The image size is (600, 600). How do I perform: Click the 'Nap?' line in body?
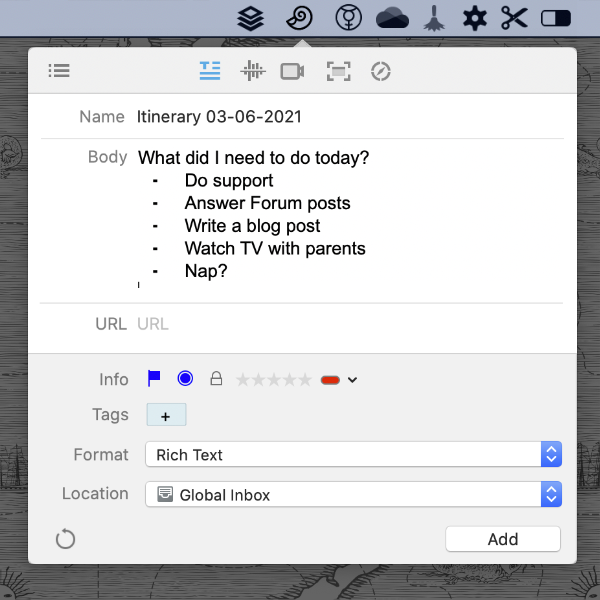click(x=206, y=271)
